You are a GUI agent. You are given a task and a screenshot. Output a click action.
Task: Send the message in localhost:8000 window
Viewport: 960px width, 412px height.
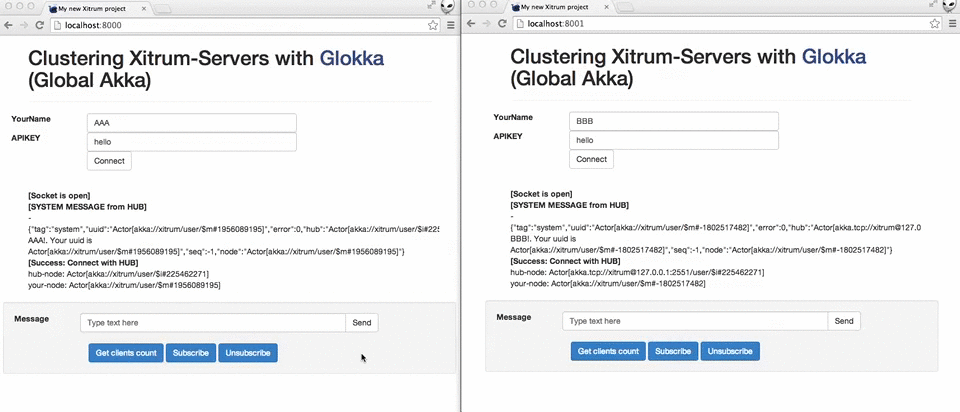362,323
